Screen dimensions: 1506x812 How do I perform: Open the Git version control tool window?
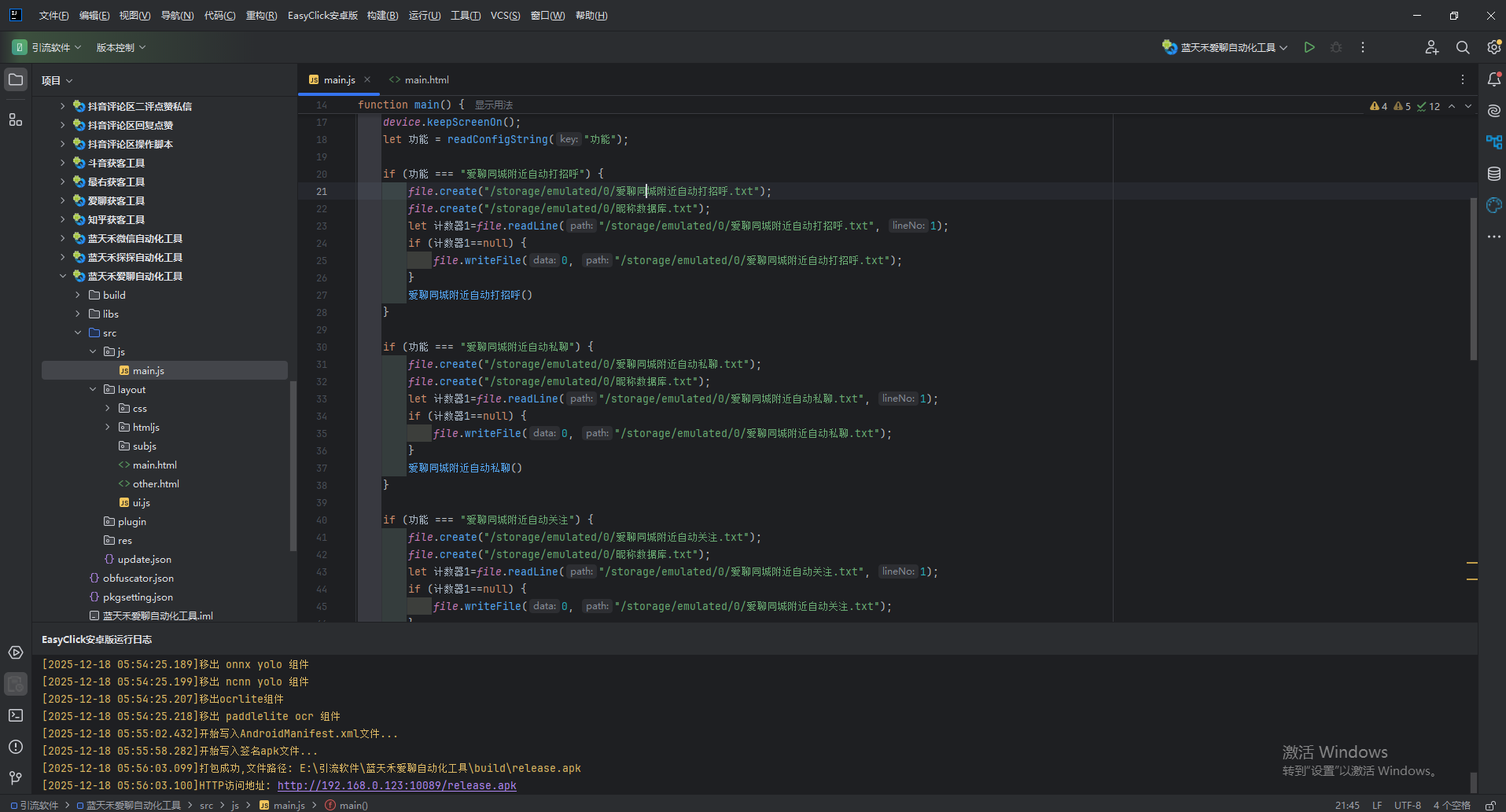[x=16, y=778]
